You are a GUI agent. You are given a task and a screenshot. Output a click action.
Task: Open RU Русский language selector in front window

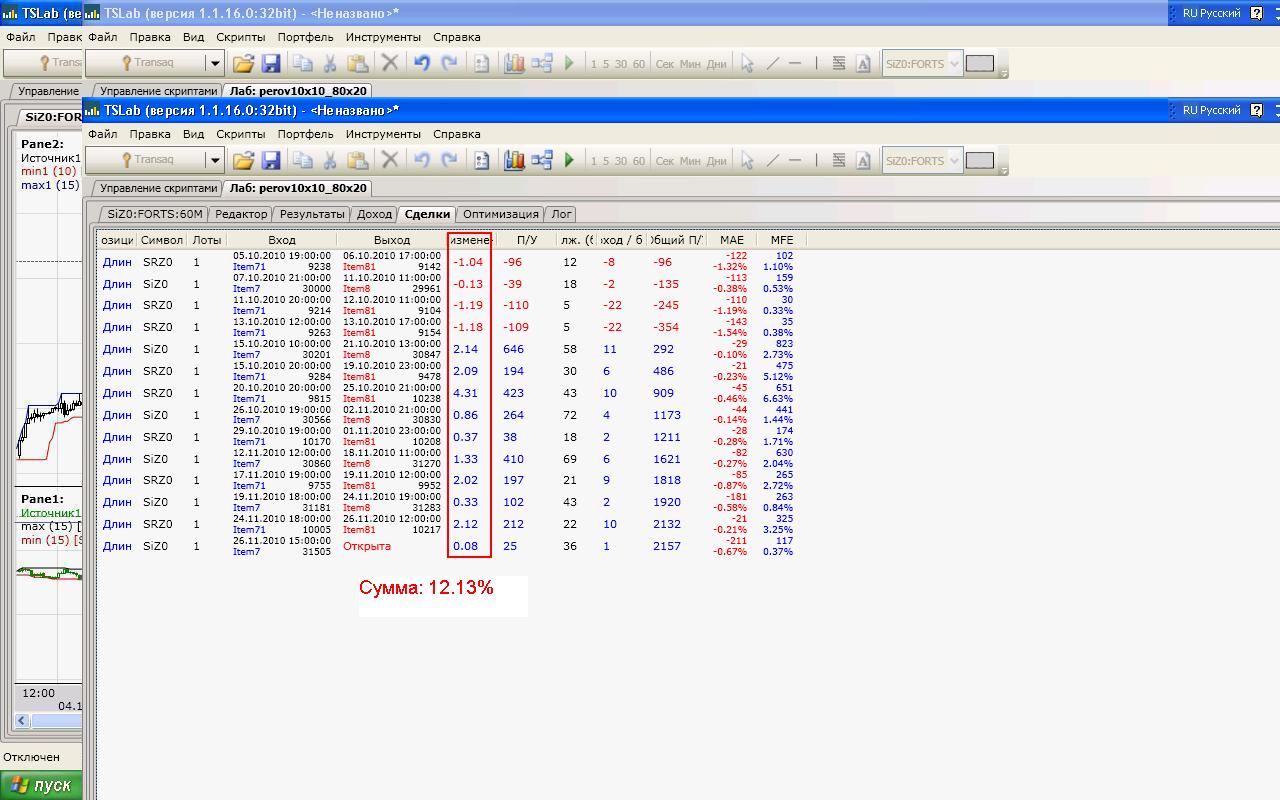[1211, 110]
